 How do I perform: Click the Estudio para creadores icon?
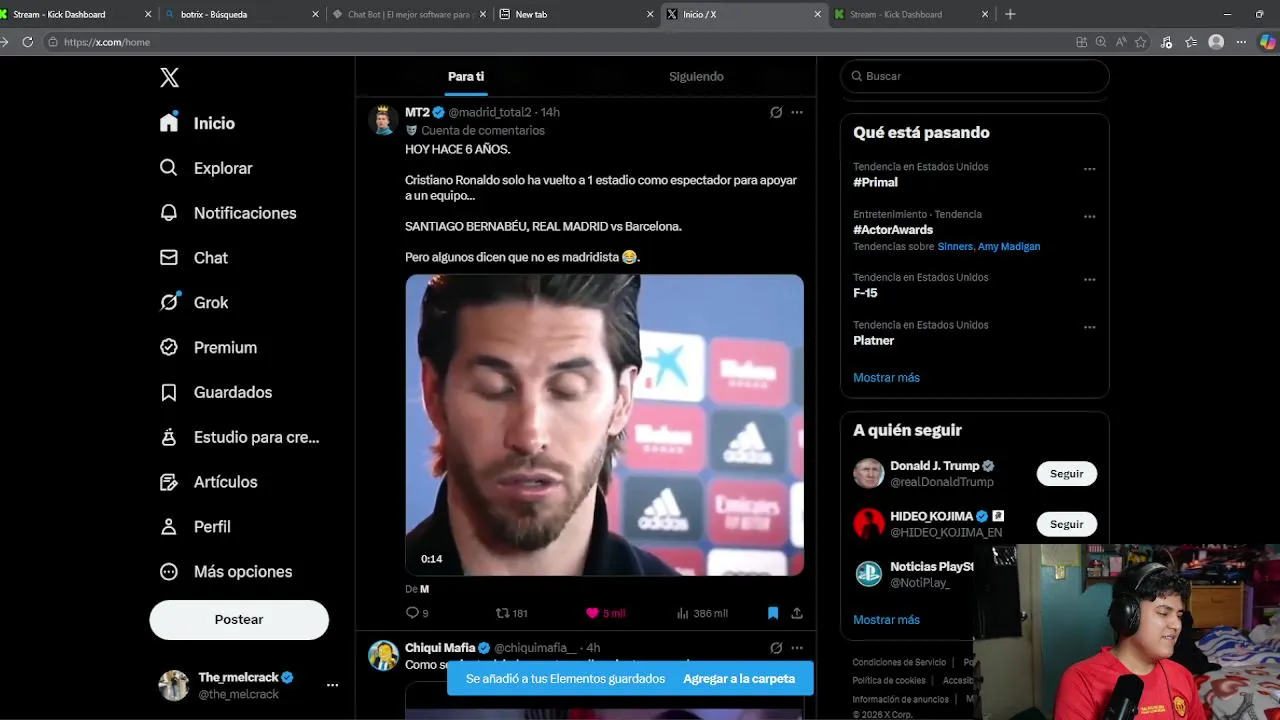(x=169, y=437)
